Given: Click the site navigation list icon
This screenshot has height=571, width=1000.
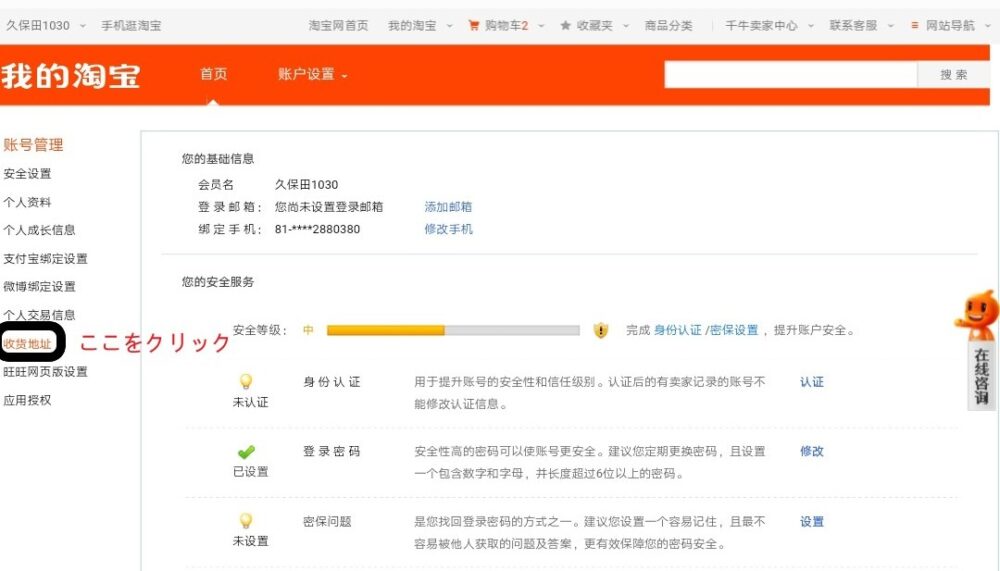Looking at the screenshot, I should coord(915,26).
